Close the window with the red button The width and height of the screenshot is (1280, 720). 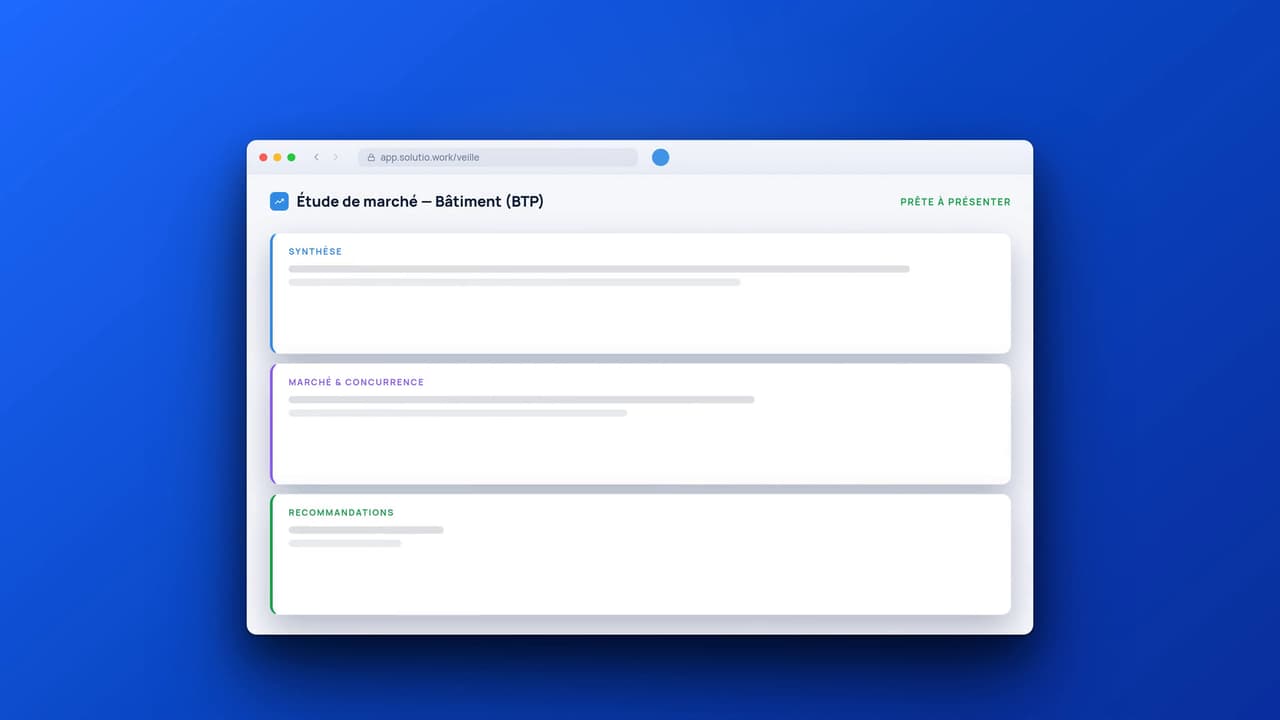point(264,157)
